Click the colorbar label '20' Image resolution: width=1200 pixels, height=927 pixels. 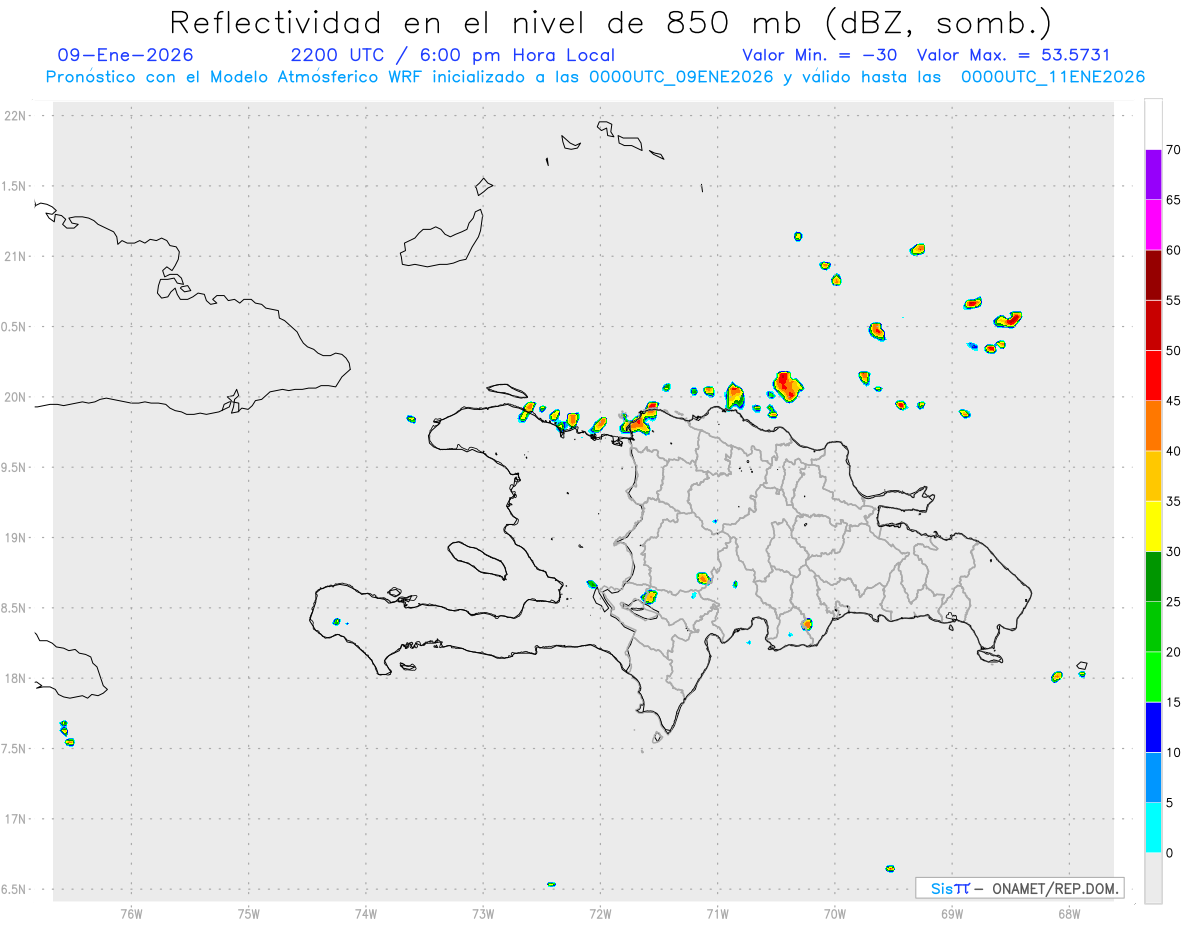click(x=1174, y=652)
